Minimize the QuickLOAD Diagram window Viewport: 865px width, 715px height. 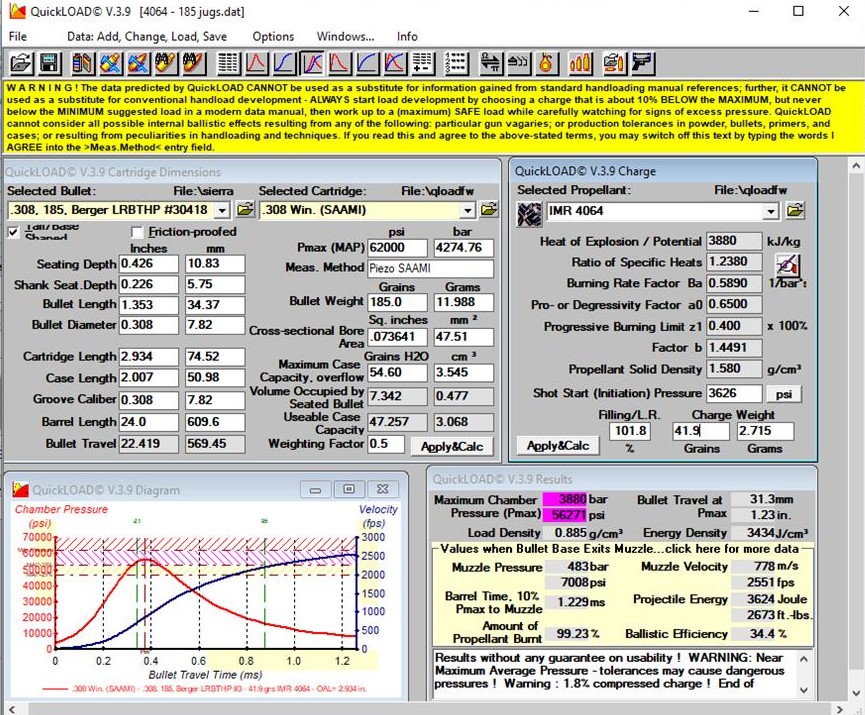(316, 489)
